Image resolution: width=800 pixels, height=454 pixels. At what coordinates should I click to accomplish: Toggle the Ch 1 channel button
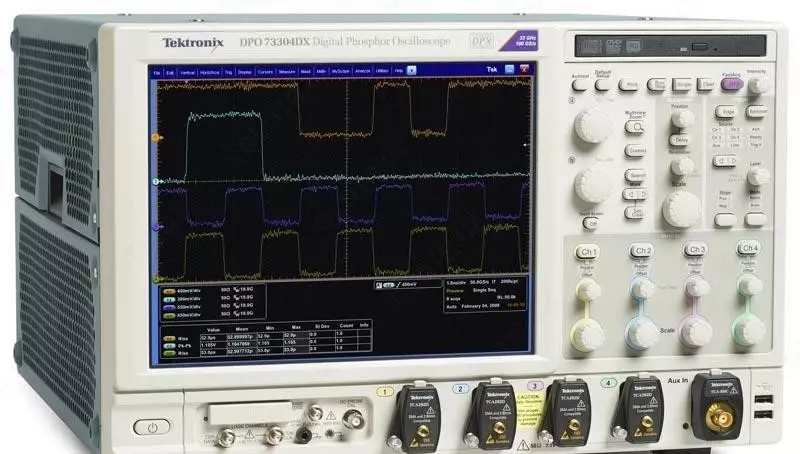click(x=588, y=251)
